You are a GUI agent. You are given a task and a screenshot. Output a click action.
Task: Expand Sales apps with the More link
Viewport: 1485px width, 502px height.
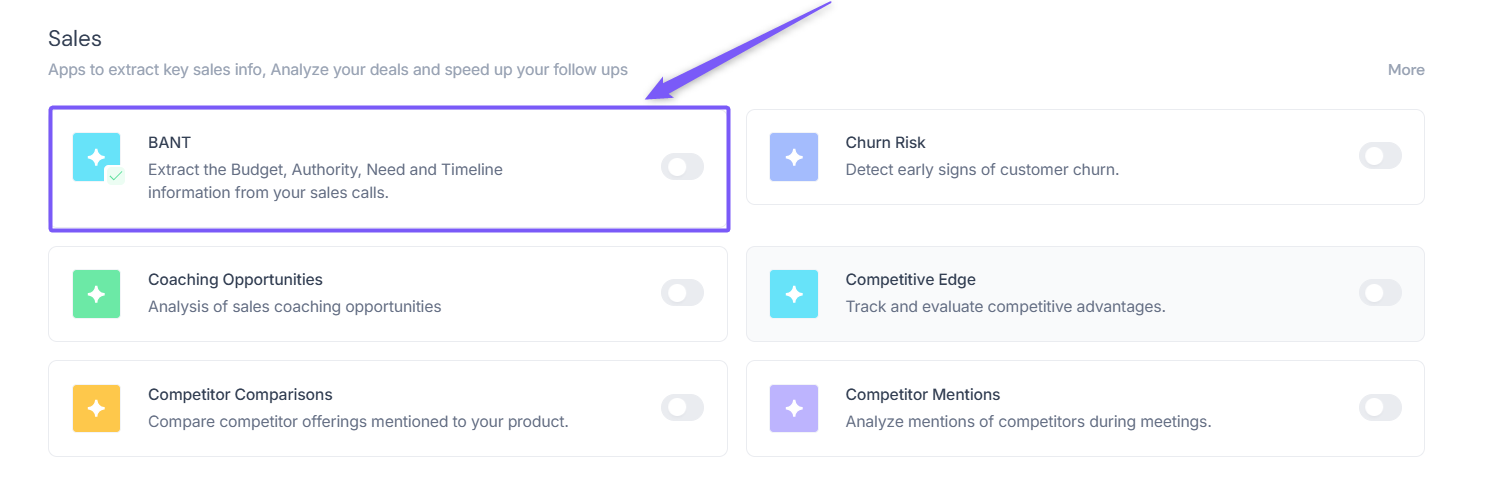point(1405,70)
